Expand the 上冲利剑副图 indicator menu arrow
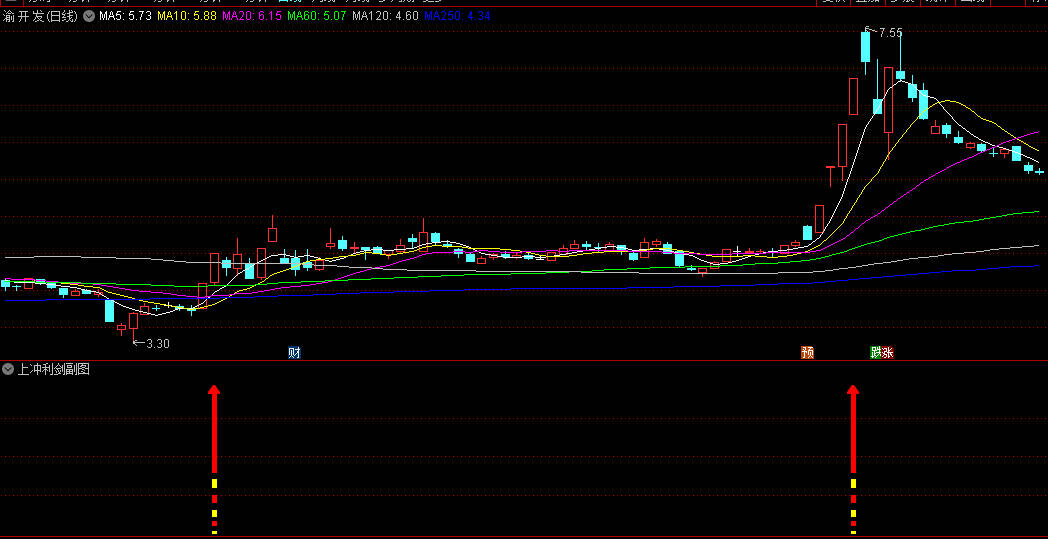 pyautogui.click(x=8, y=369)
